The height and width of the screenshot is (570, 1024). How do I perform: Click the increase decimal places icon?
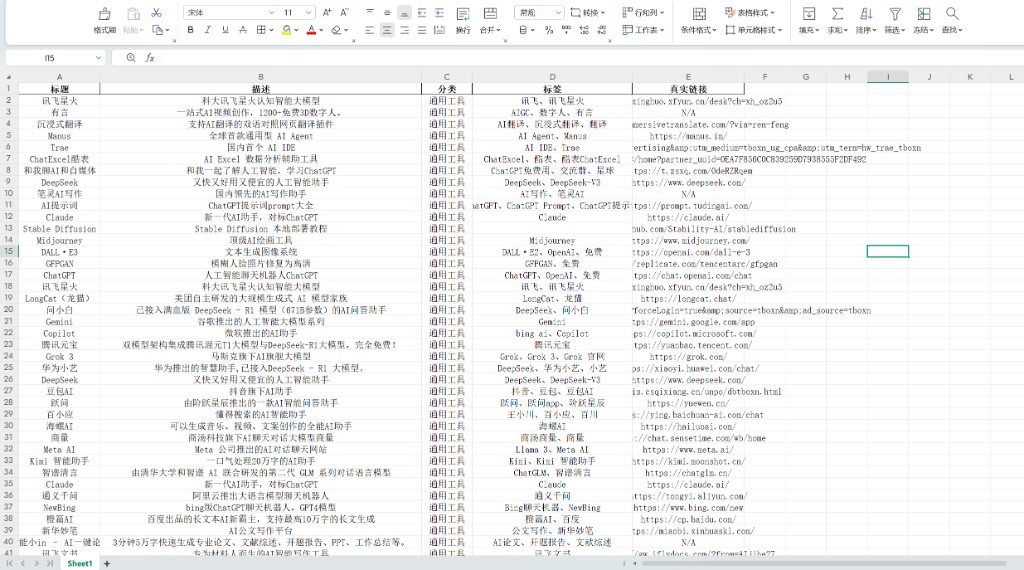584,30
